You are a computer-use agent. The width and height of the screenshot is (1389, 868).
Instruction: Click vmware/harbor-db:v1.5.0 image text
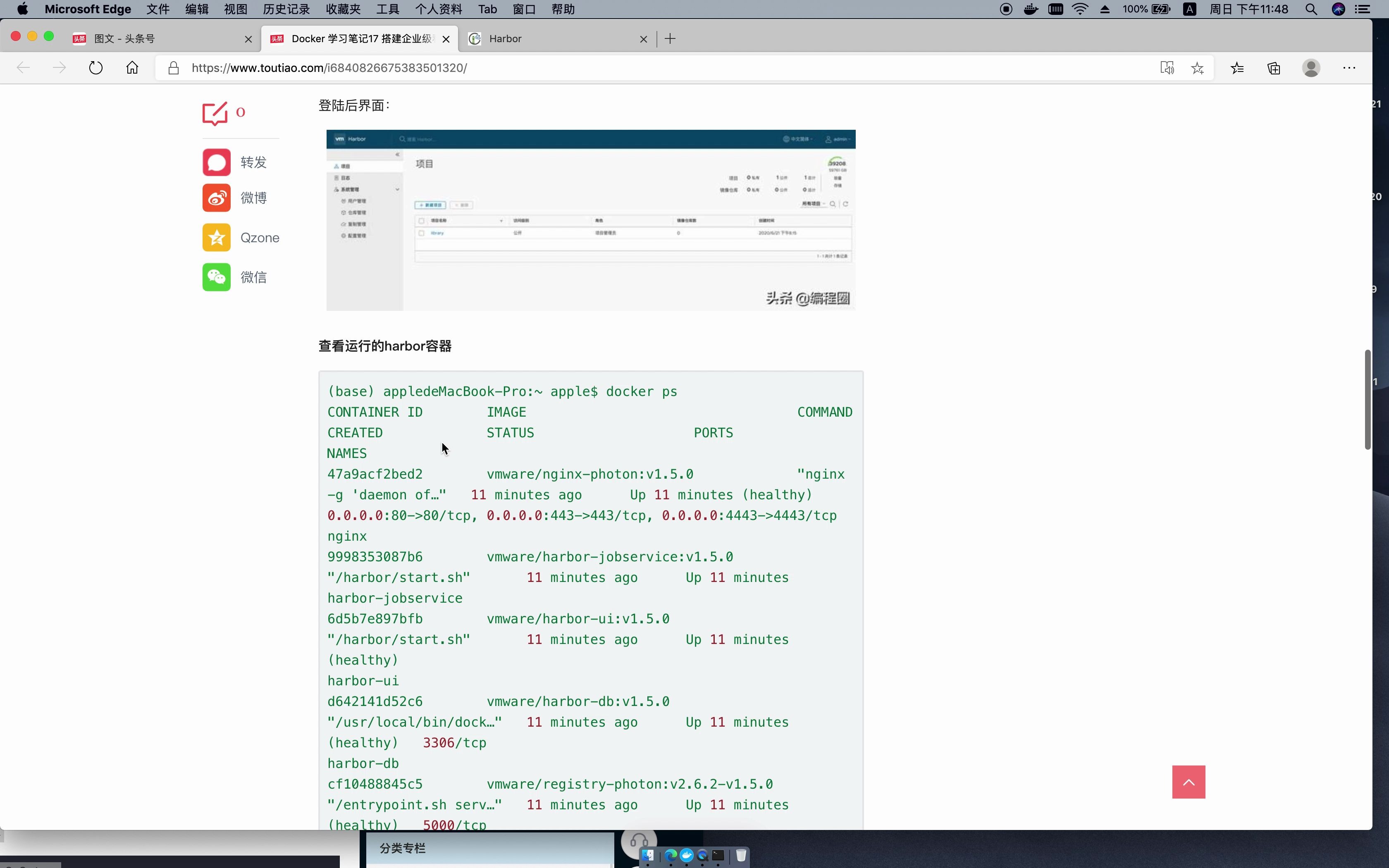[x=578, y=701]
